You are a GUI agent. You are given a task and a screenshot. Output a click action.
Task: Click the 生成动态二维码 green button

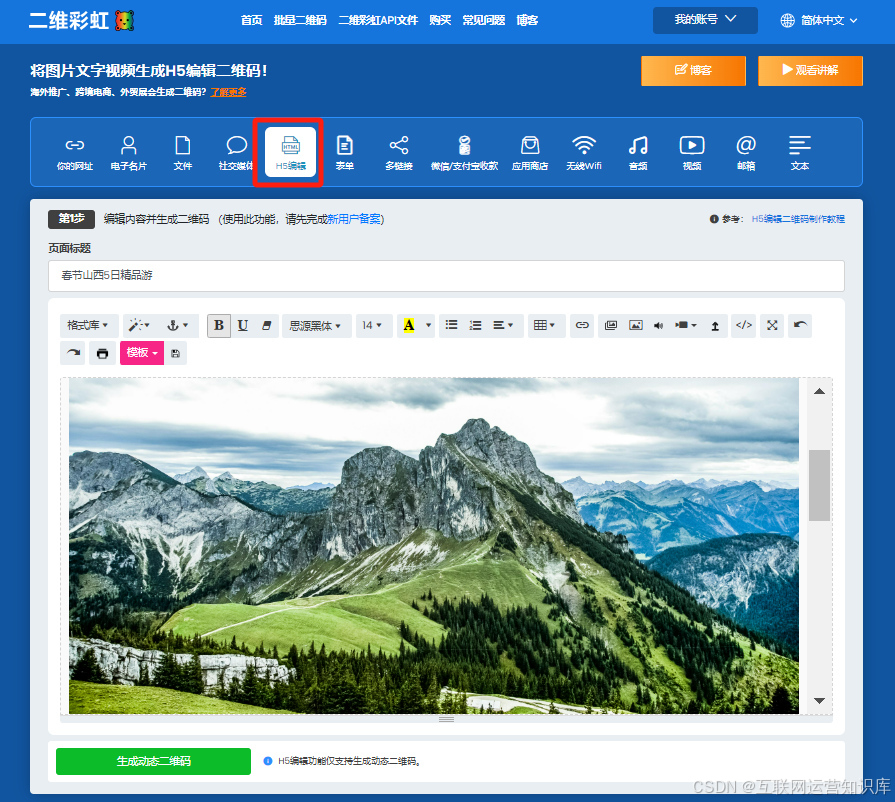[x=153, y=761]
